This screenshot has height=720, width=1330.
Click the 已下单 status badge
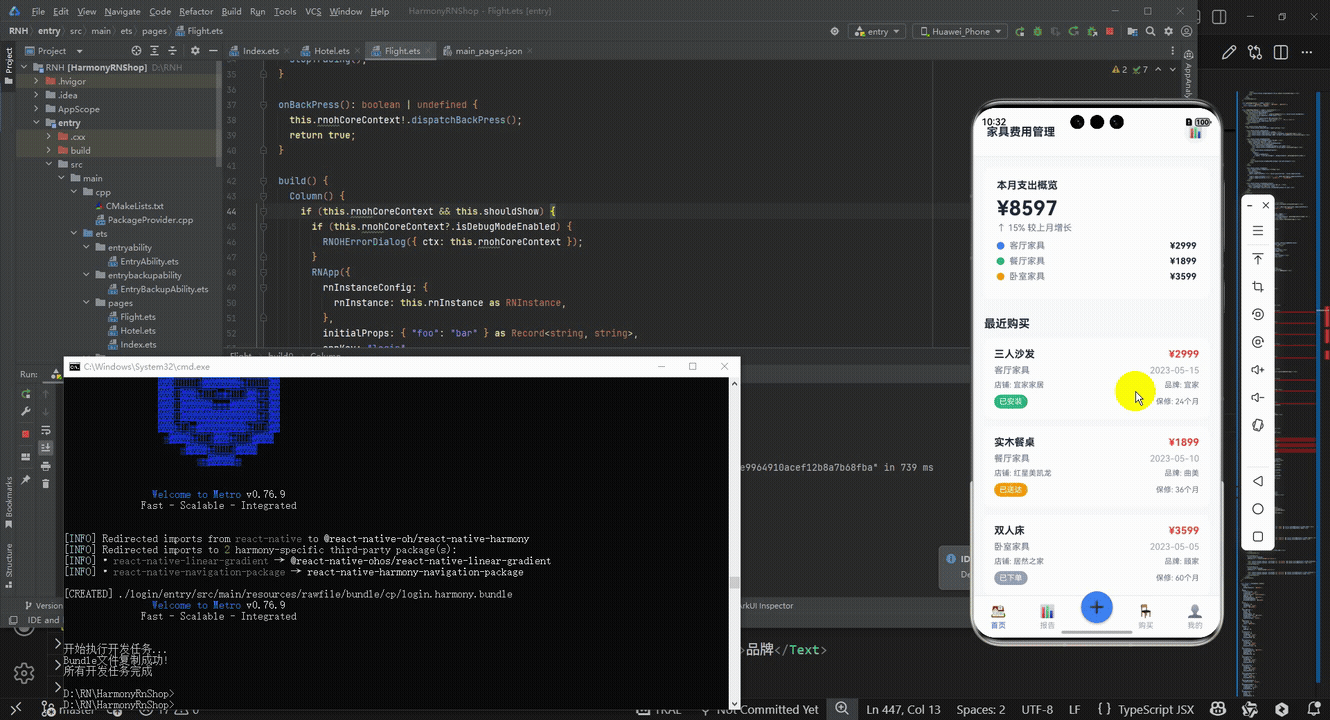pyautogui.click(x=1011, y=578)
